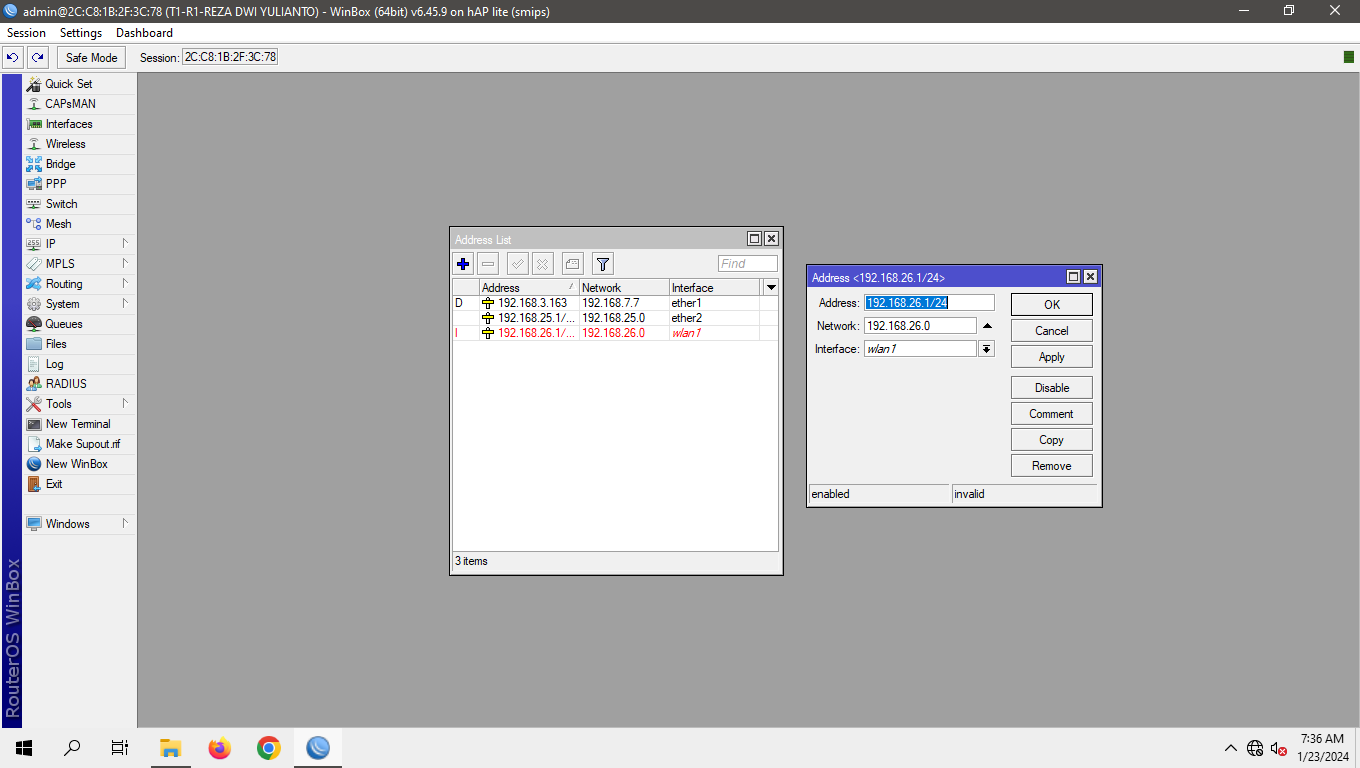
Task: Expand the System submenu
Action: [x=79, y=304]
